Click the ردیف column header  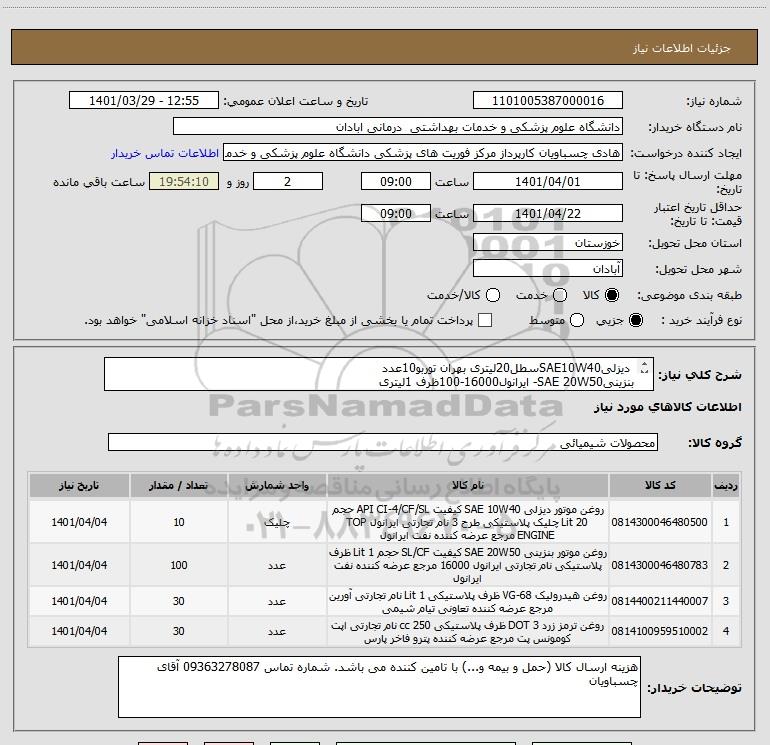point(726,485)
